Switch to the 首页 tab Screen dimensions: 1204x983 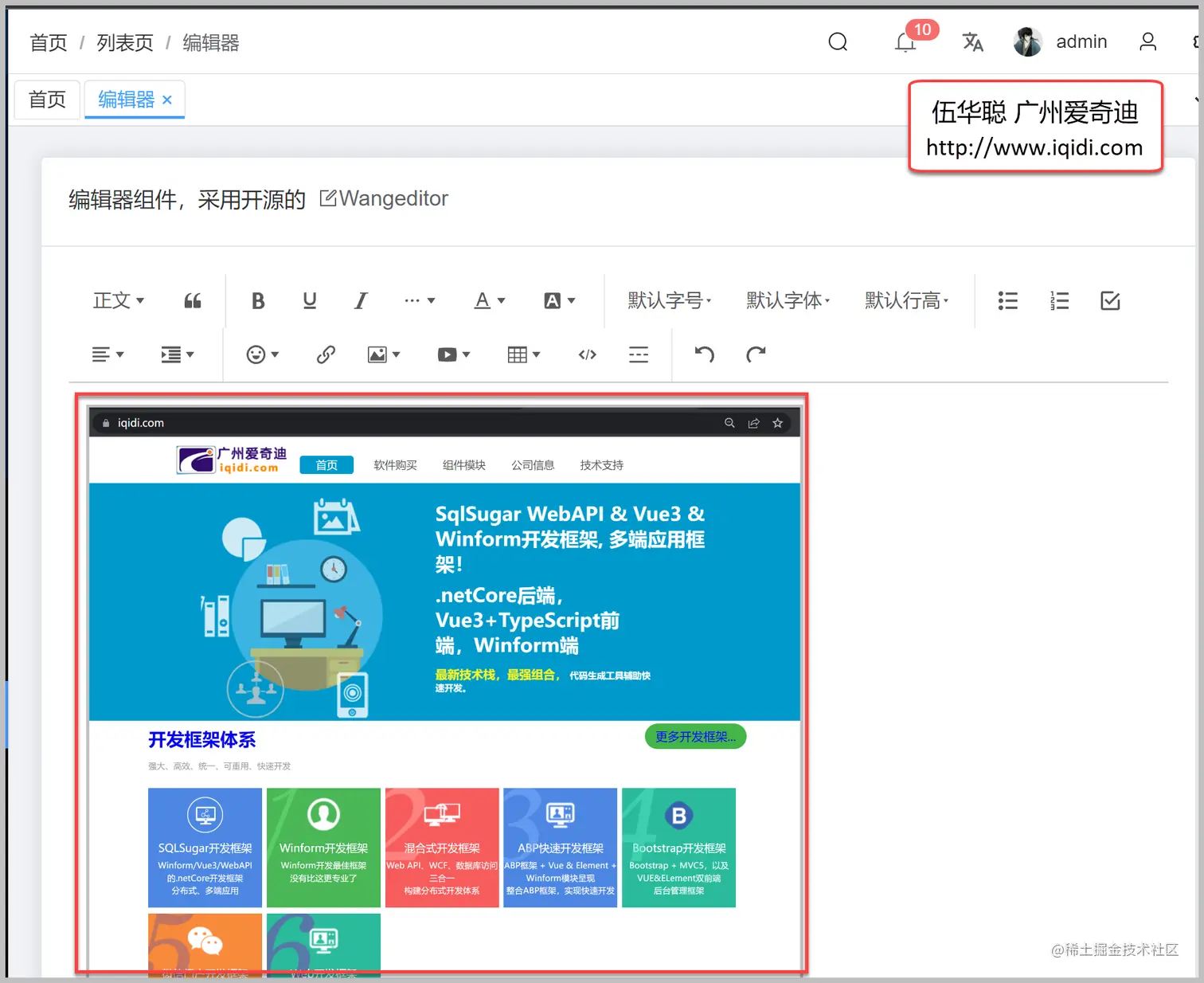pyautogui.click(x=48, y=100)
